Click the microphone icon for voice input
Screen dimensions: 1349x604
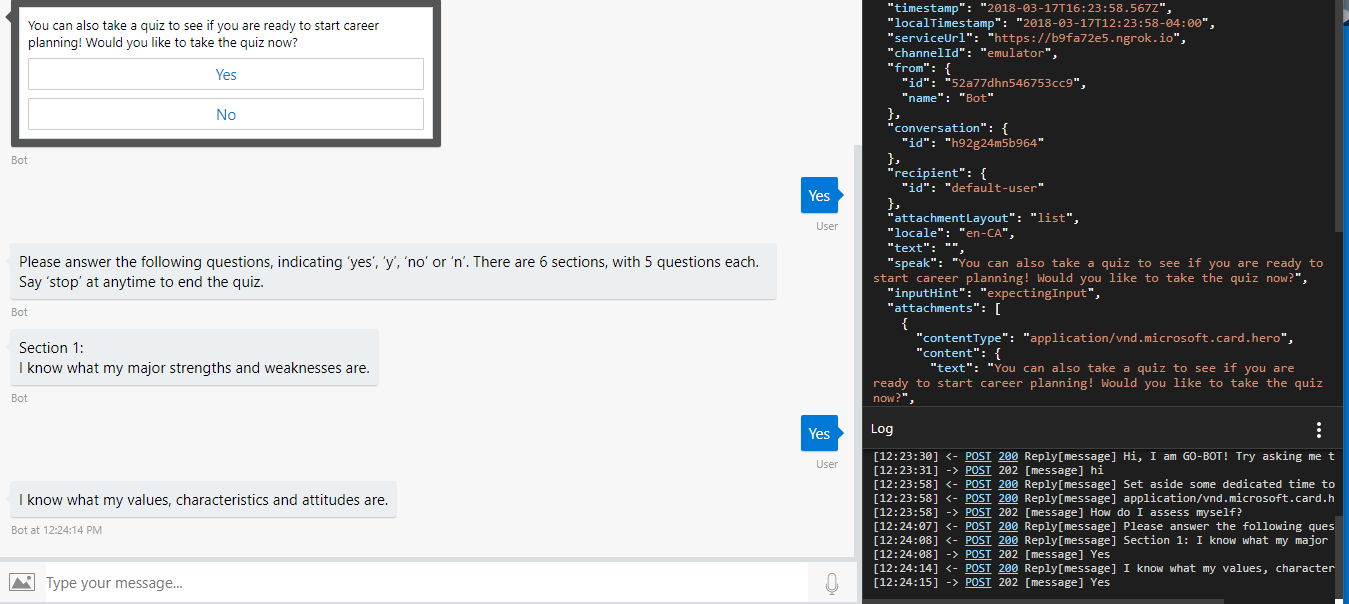pos(831,582)
